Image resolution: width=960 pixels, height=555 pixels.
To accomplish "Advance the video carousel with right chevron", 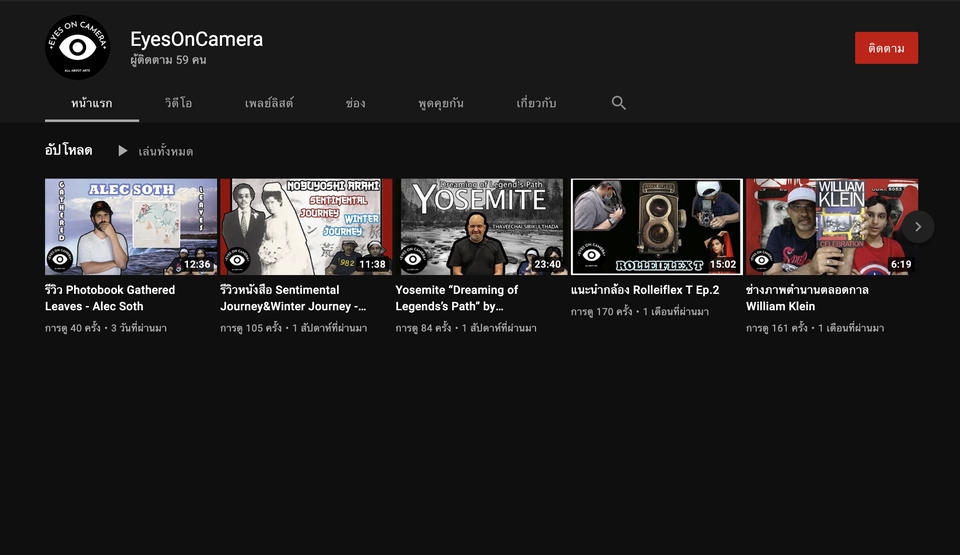I will point(918,227).
